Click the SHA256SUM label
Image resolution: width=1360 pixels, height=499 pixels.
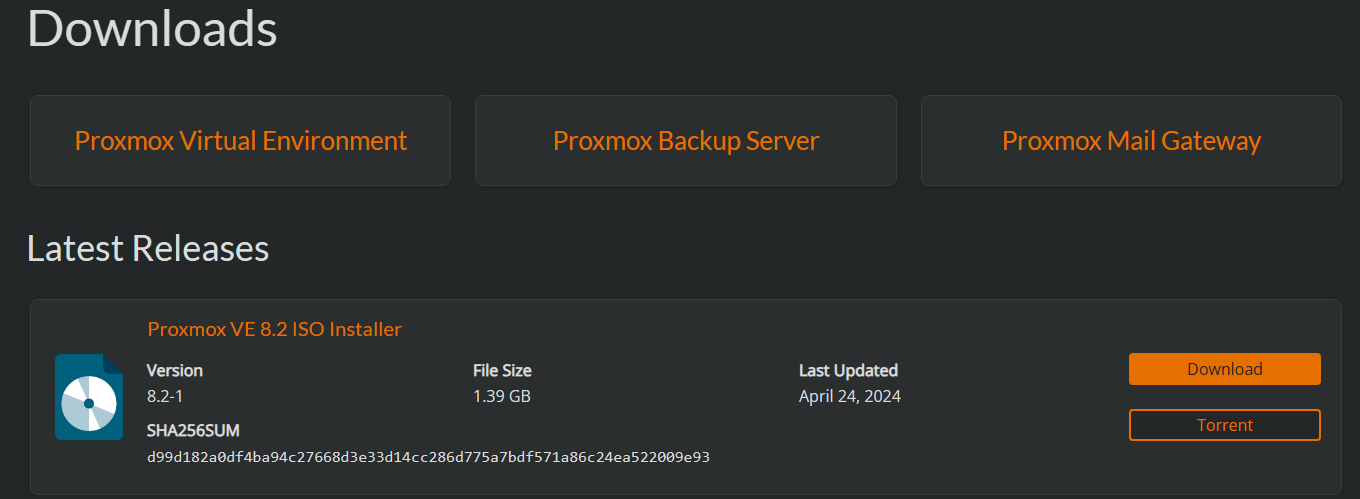tap(193, 431)
